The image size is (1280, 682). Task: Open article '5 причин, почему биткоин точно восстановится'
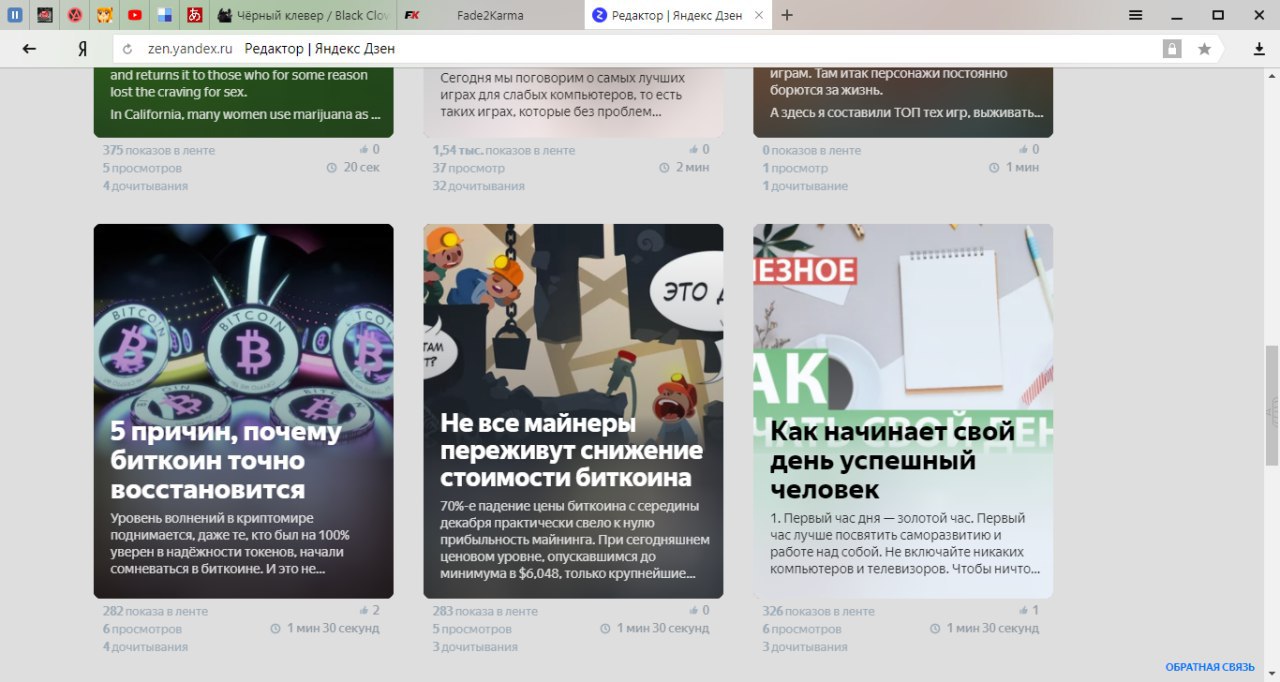pyautogui.click(x=243, y=411)
